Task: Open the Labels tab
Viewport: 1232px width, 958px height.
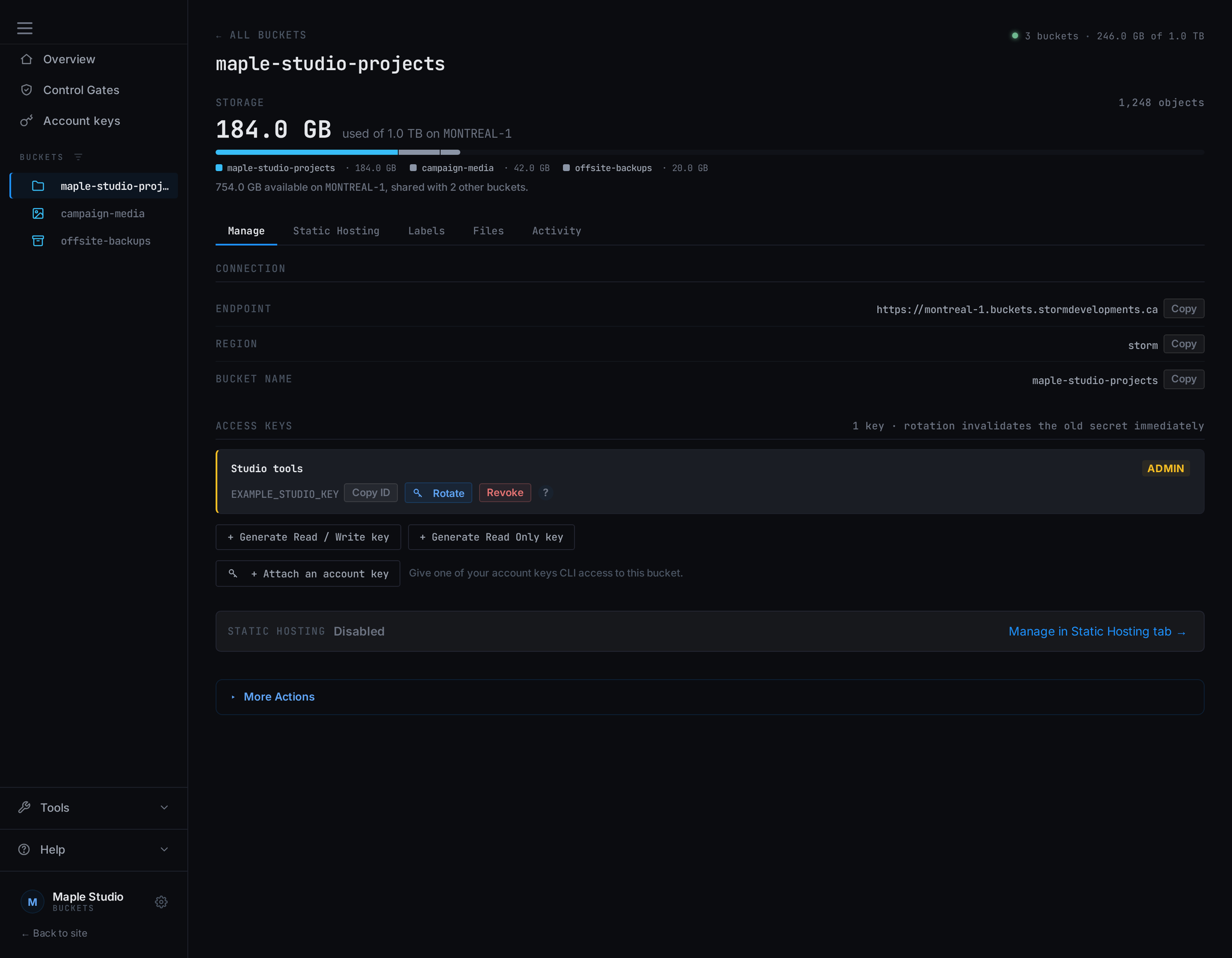Action: tap(426, 231)
